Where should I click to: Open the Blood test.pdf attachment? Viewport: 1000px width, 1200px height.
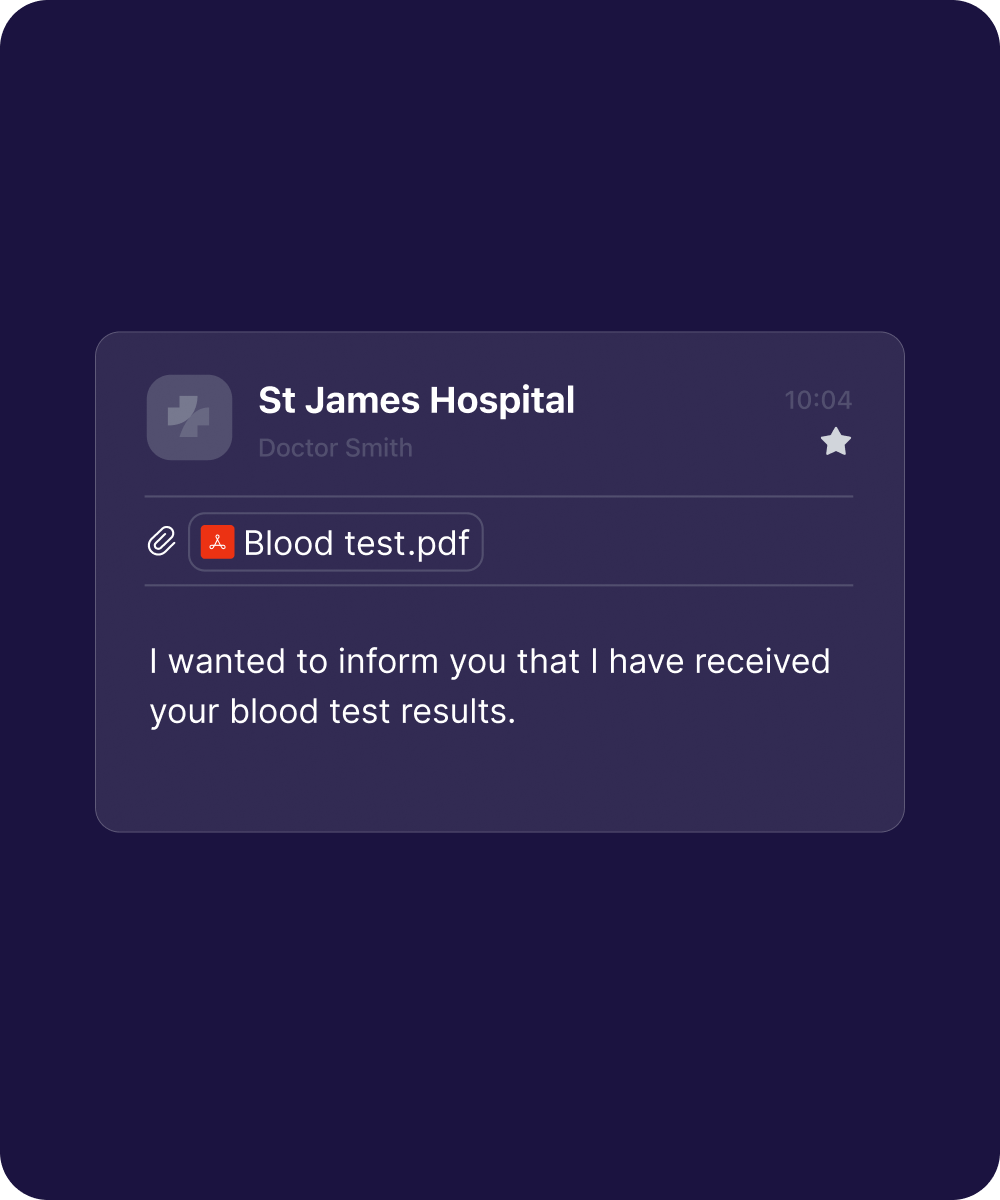(x=337, y=543)
